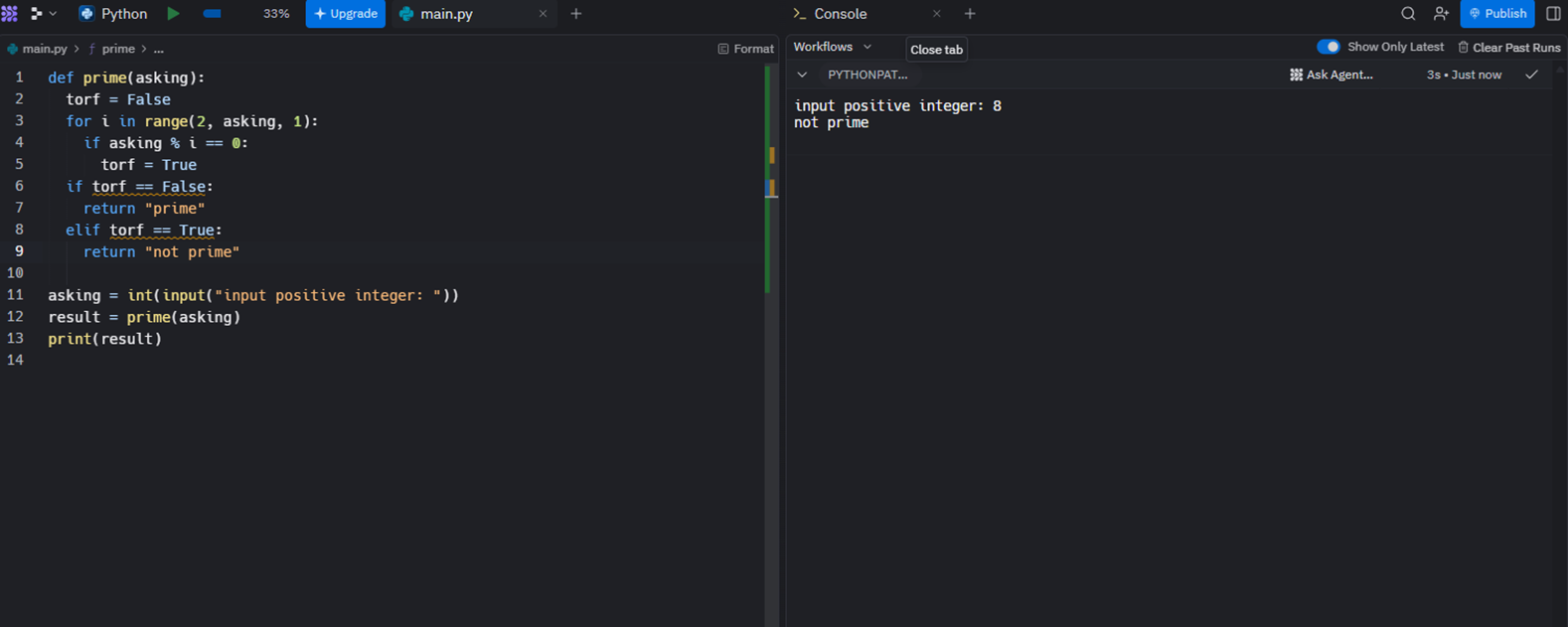Open the Replit logo home icon
The image size is (1568, 627).
pyautogui.click(x=10, y=14)
